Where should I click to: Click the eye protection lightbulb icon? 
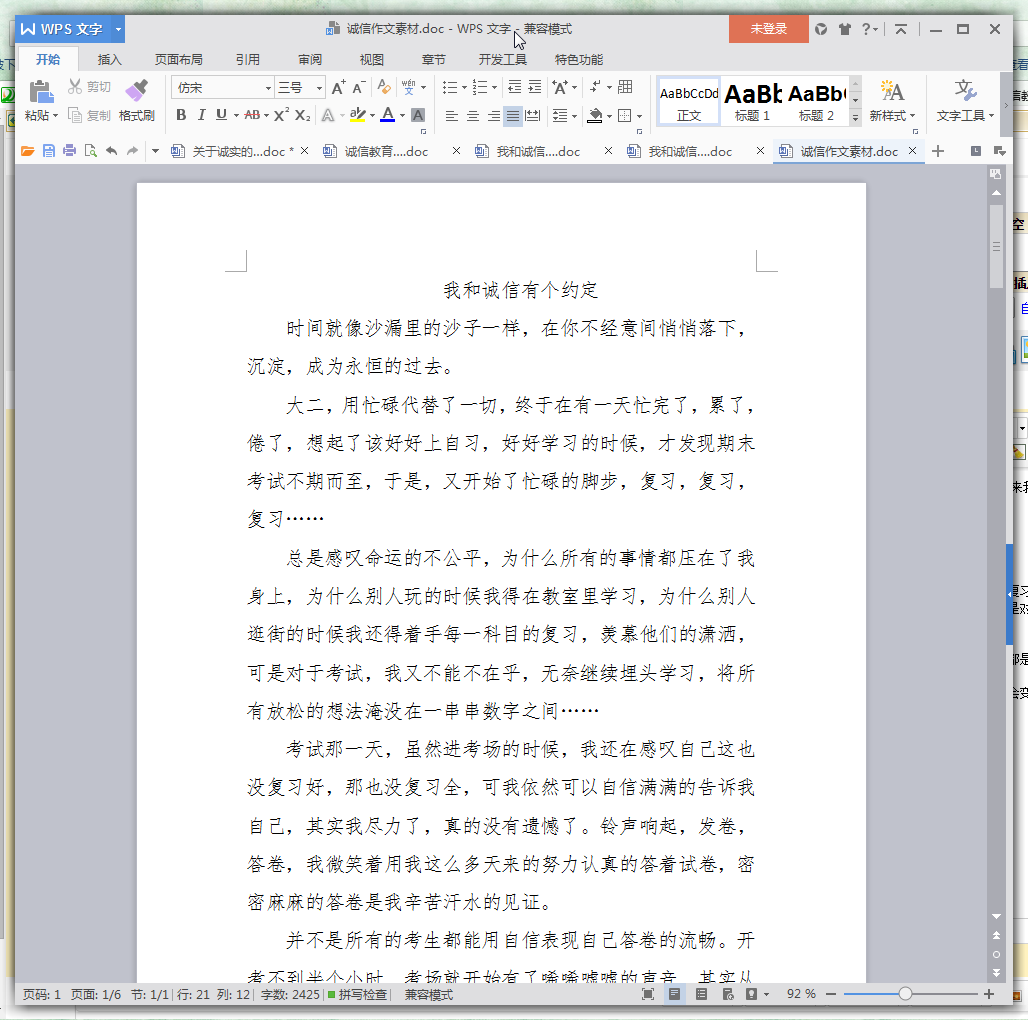pos(751,994)
